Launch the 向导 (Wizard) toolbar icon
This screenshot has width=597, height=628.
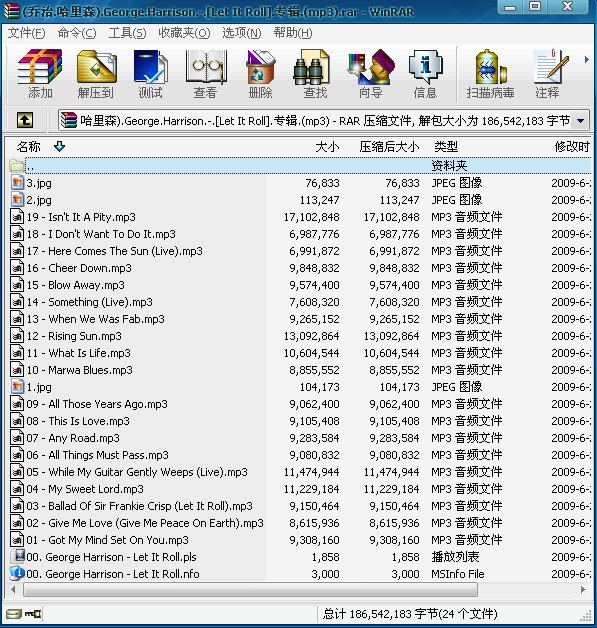coord(371,67)
